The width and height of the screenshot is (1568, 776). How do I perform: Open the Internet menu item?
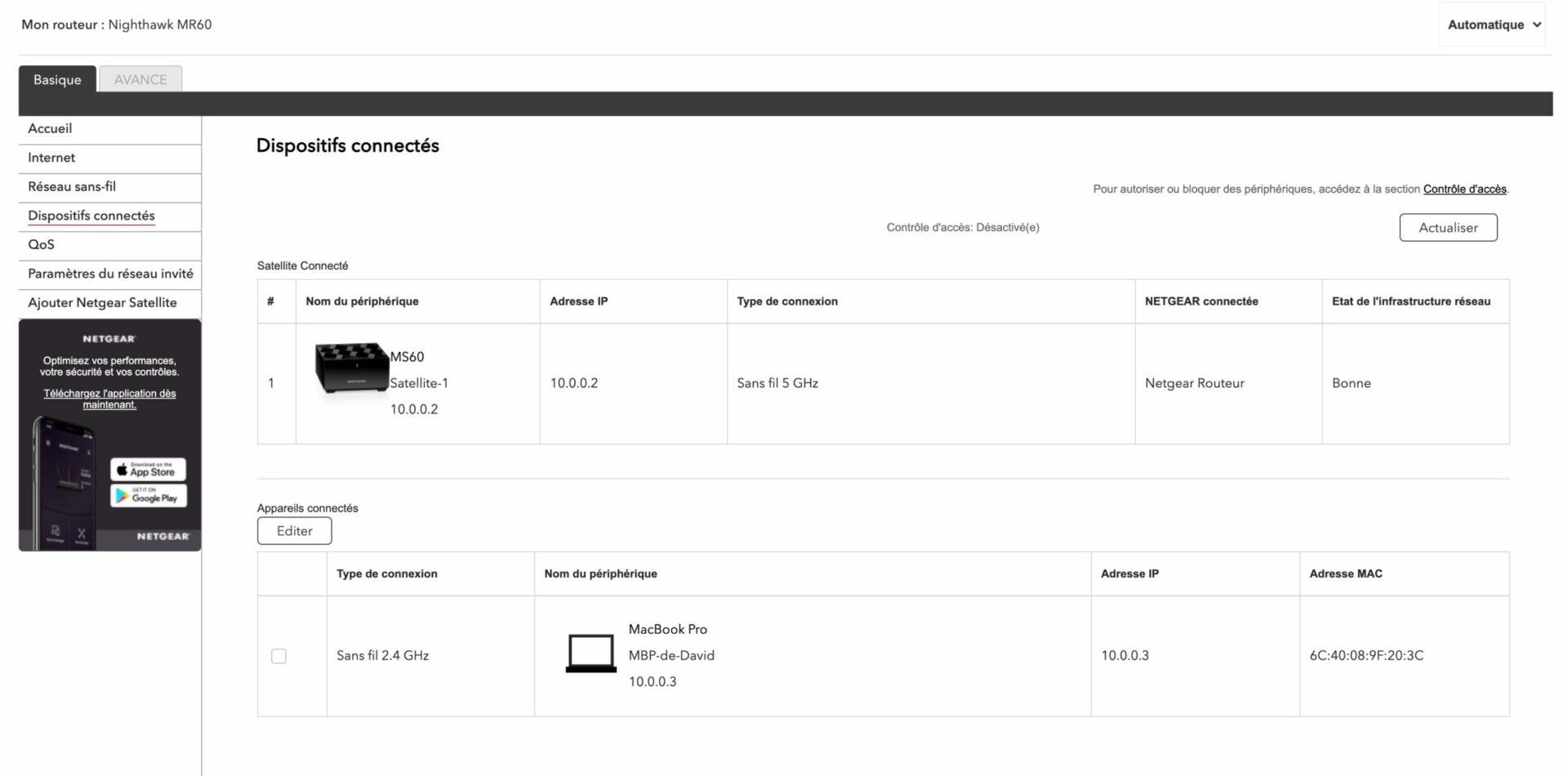tap(109, 158)
